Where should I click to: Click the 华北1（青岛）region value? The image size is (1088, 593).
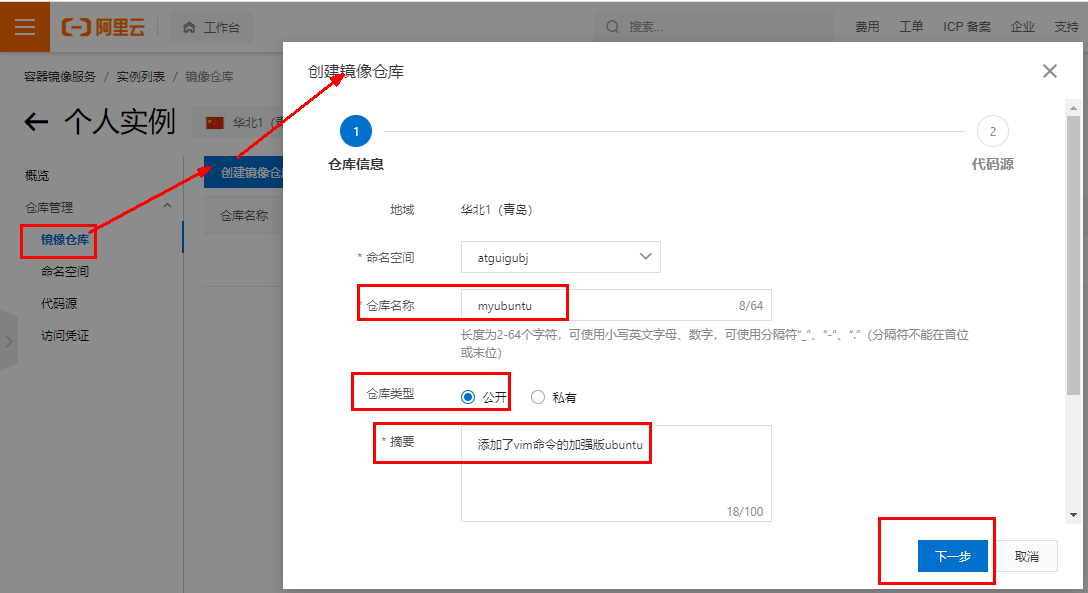497,209
